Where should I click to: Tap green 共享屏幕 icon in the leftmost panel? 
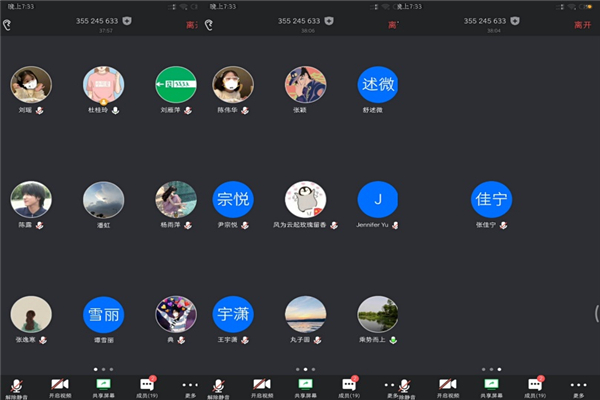[x=103, y=384]
